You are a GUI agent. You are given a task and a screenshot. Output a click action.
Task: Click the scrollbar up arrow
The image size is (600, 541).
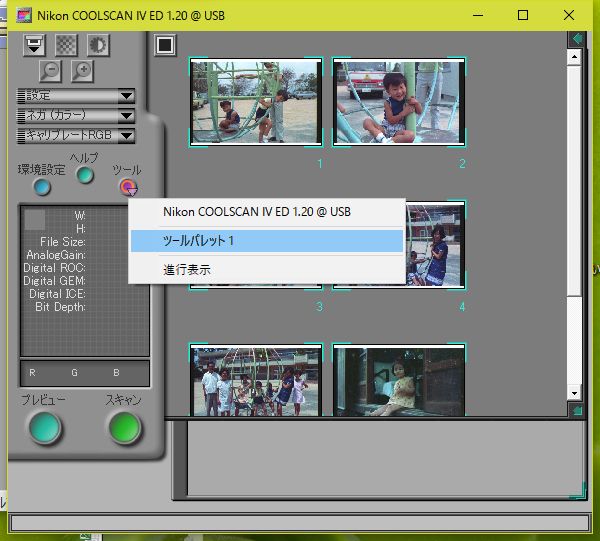click(574, 57)
